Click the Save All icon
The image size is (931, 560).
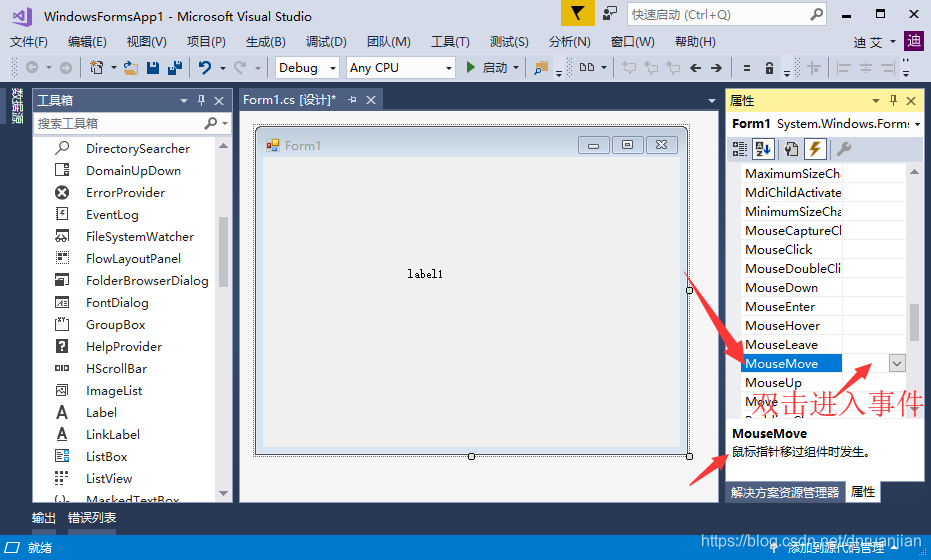pyautogui.click(x=175, y=68)
